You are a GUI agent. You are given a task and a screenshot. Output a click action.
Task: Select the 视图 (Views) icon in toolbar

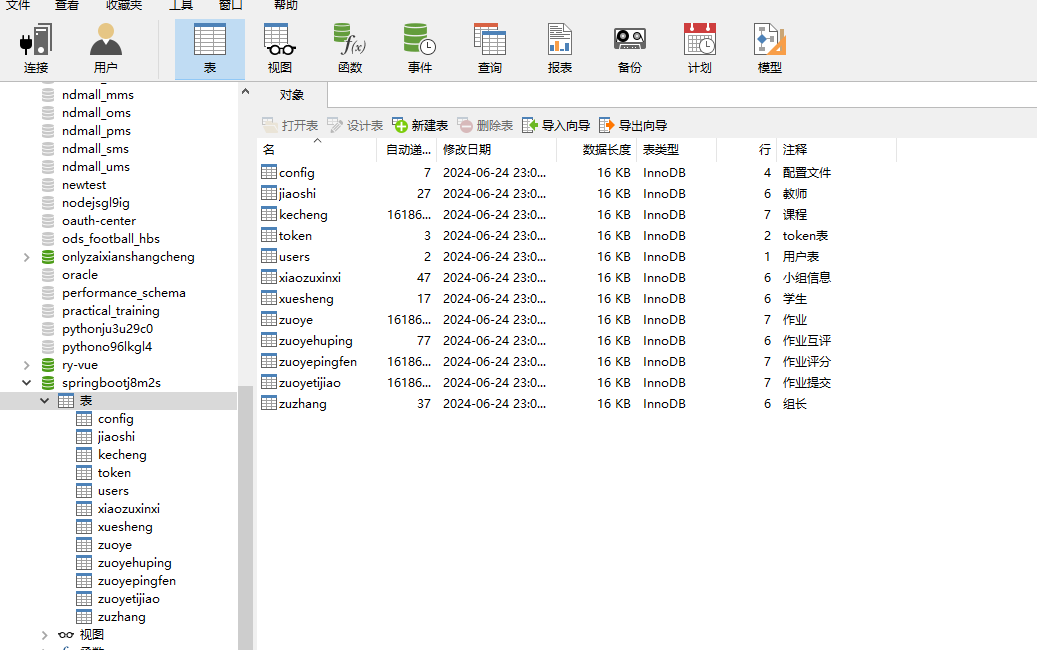coord(278,47)
